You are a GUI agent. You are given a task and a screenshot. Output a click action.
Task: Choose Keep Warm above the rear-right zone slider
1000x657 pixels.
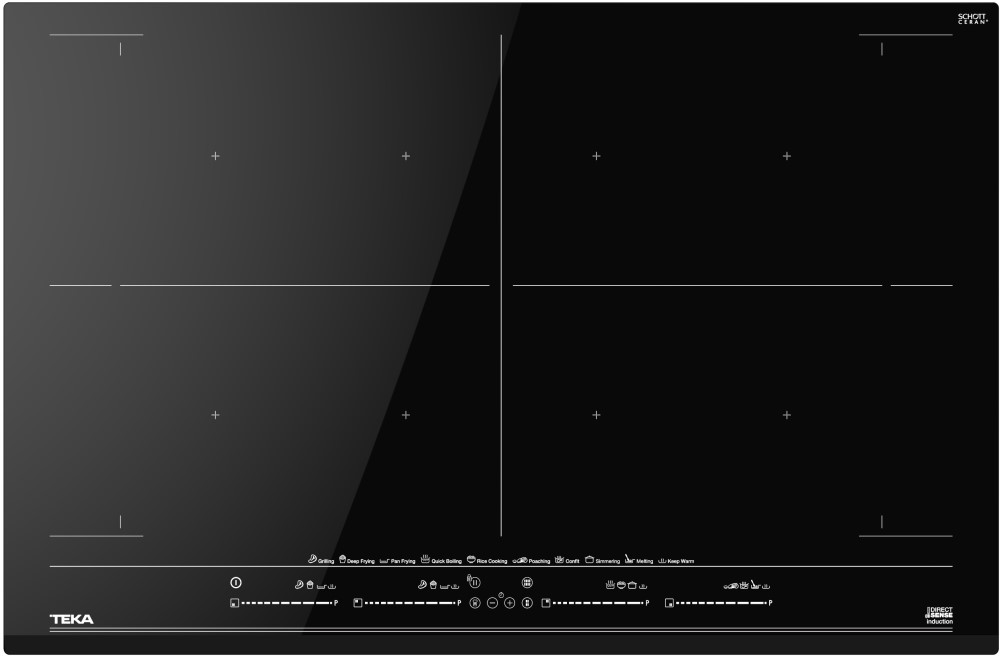click(643, 586)
